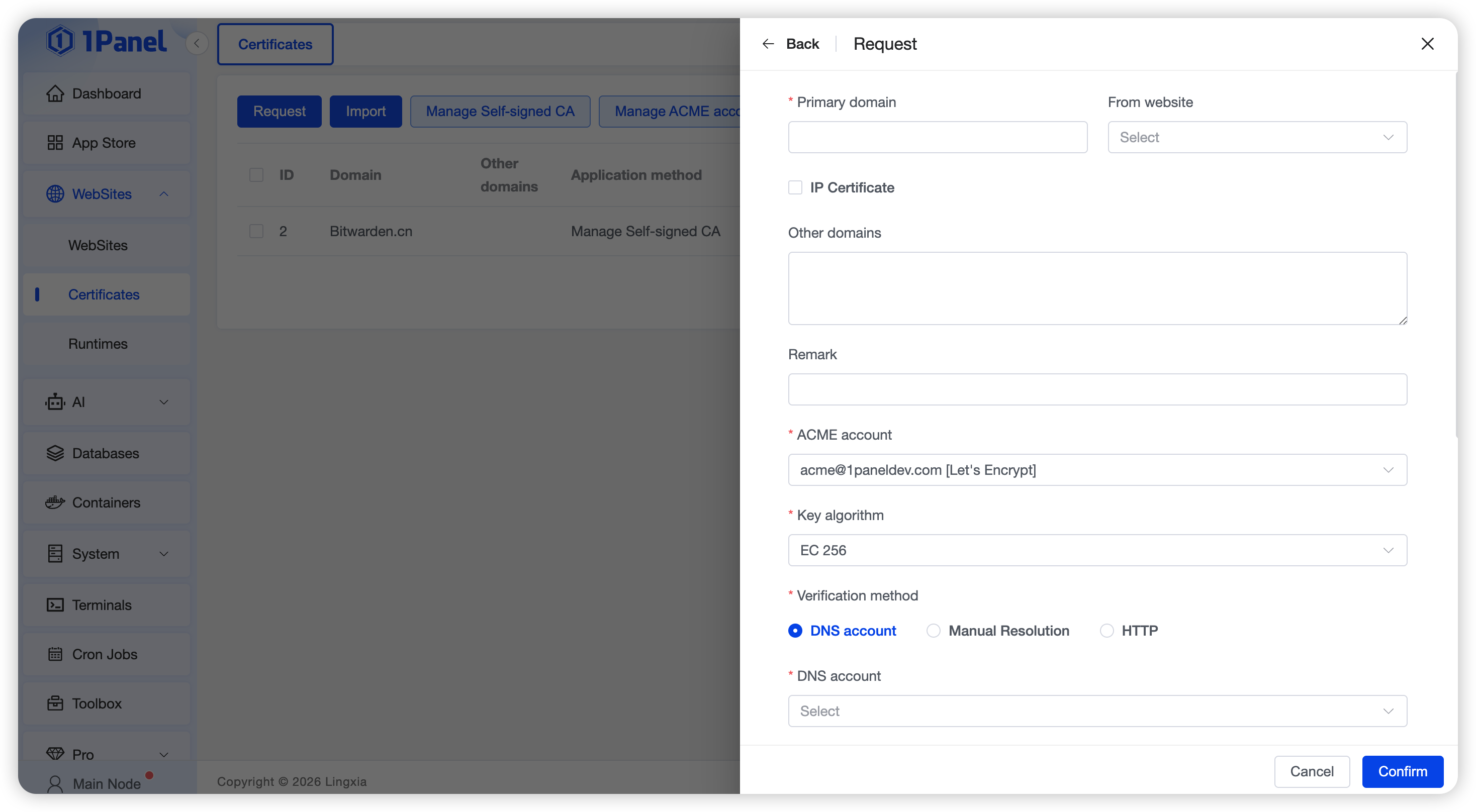Click the Toolbox briefcase icon
This screenshot has height=812, width=1476.
pyautogui.click(x=55, y=703)
